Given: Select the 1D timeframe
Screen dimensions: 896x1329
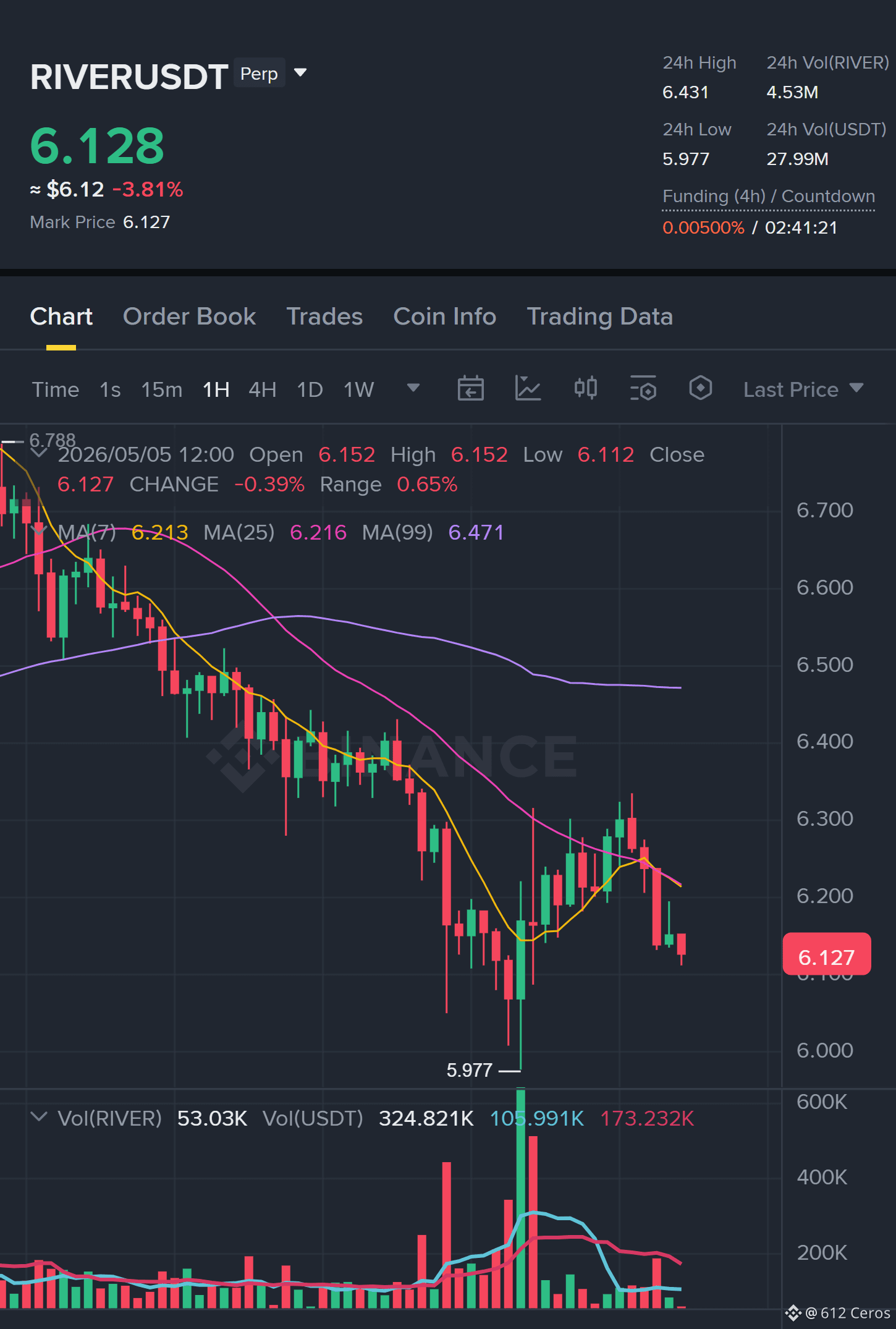Looking at the screenshot, I should [x=310, y=389].
